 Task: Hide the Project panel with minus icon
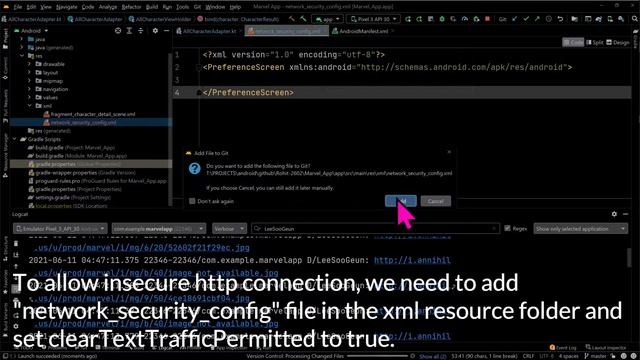pos(167,31)
